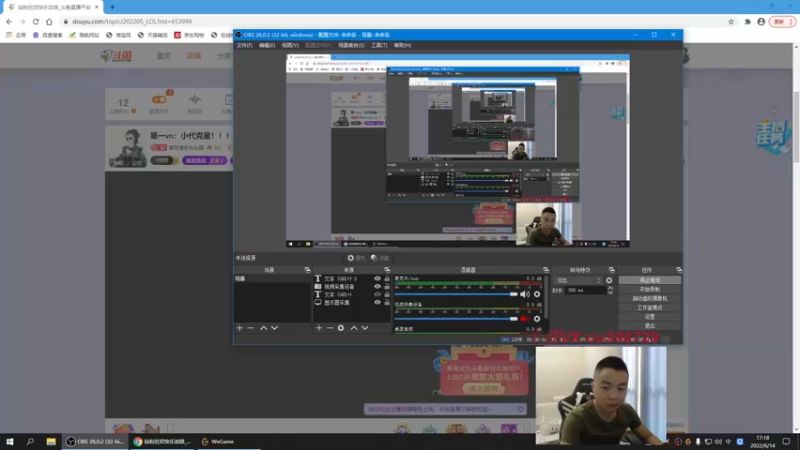Screen dimensions: 800x450
Task: Bookmark this page with the star icon
Action: tap(731, 21)
